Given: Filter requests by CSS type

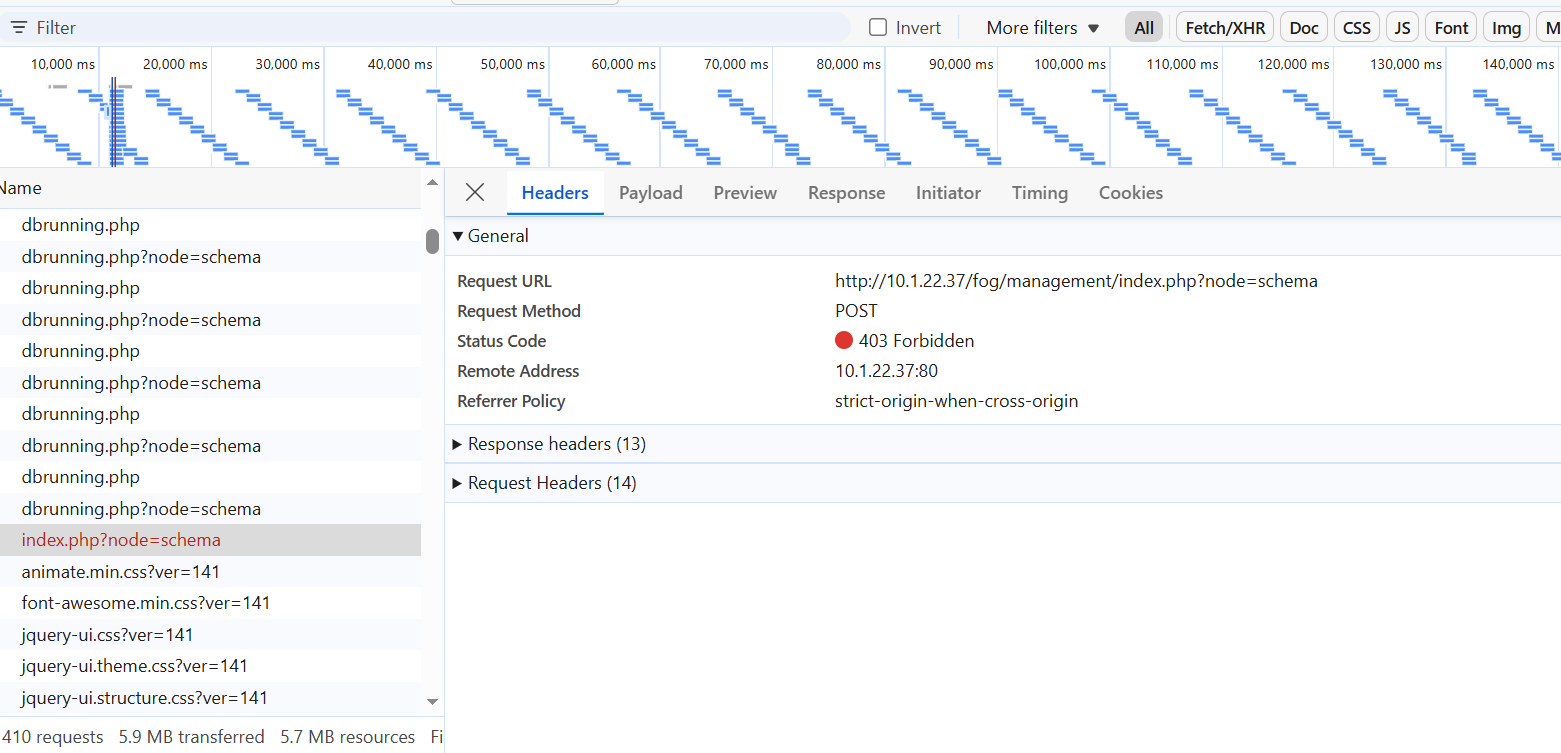Looking at the screenshot, I should pyautogui.click(x=1357, y=28).
